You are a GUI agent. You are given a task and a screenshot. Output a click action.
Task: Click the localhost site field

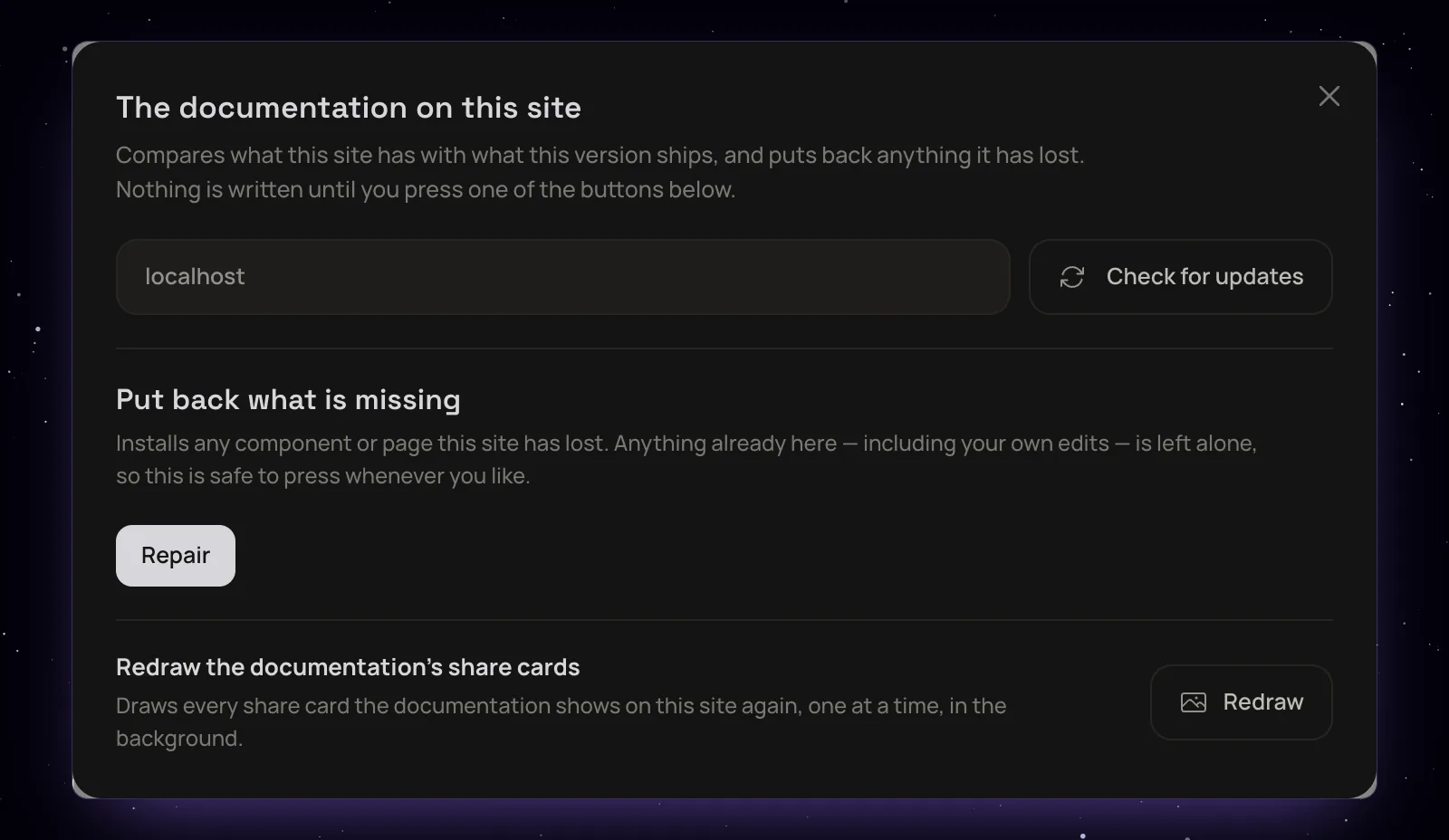[562, 277]
